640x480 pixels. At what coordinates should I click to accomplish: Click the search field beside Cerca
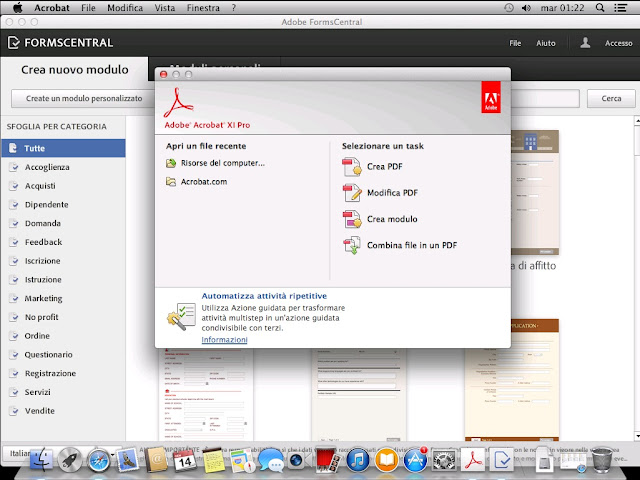click(545, 98)
